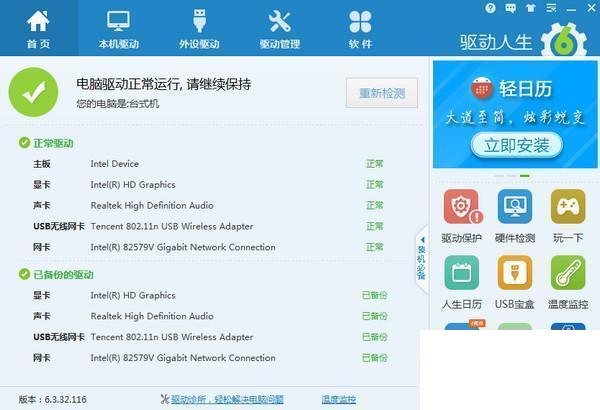600x410 pixels.
Task: Expand the 装机必备 side panel arrow
Action: pos(422,260)
